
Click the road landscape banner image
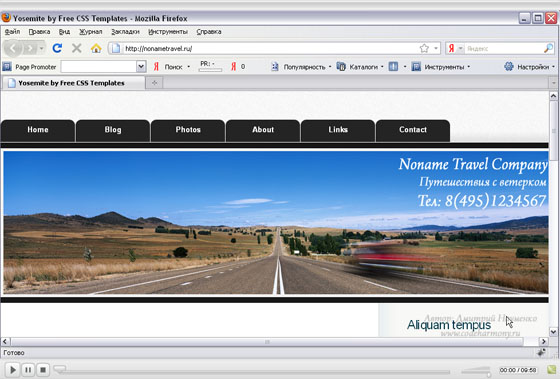tap(276, 223)
